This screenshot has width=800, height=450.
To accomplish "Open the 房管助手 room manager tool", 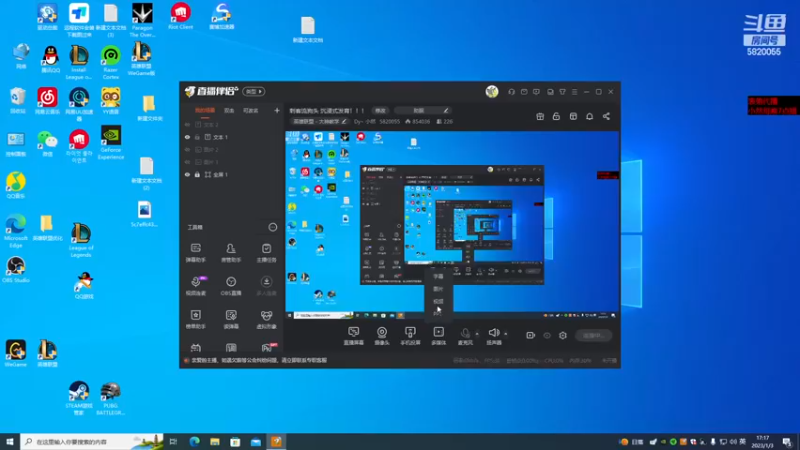I will (231, 253).
